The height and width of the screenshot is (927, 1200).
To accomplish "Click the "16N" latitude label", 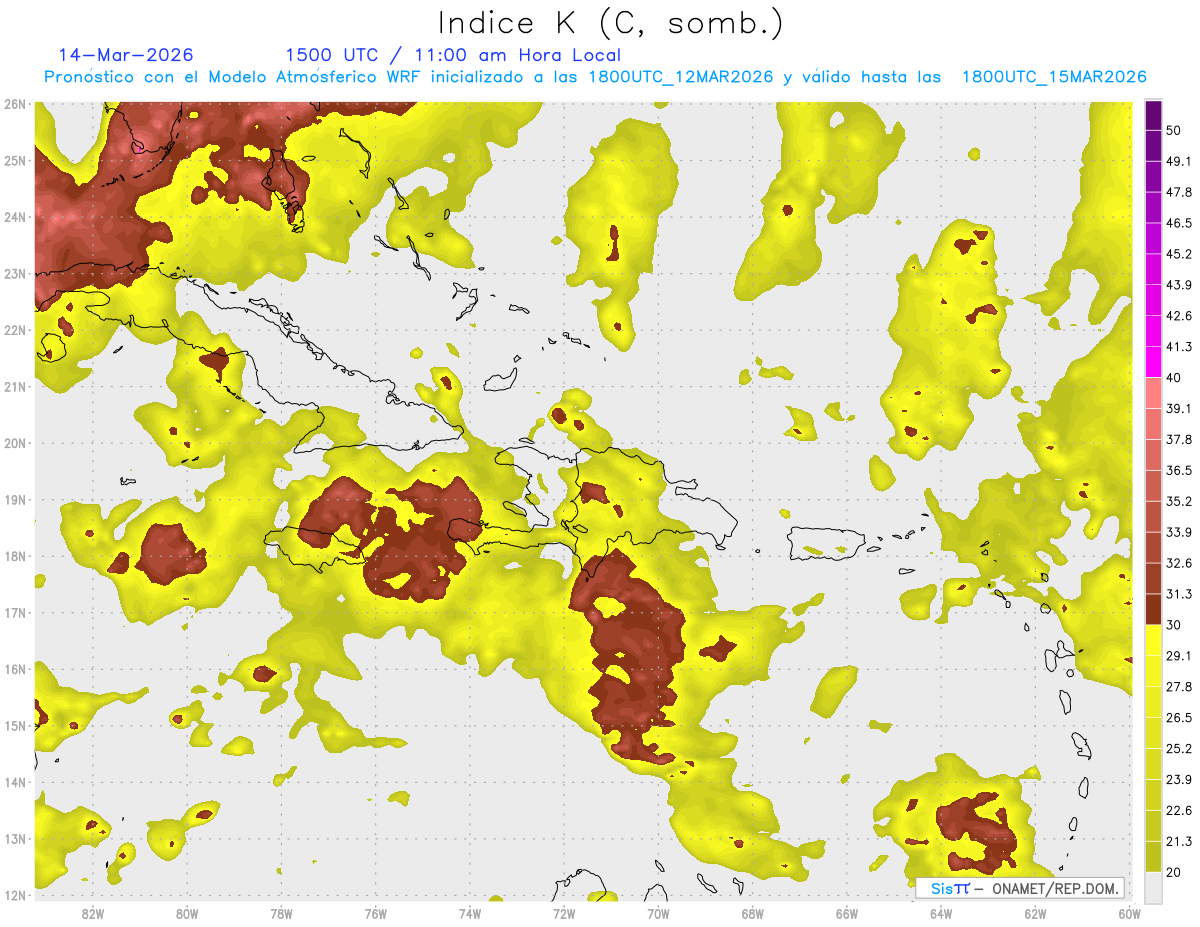I will 14,669.
